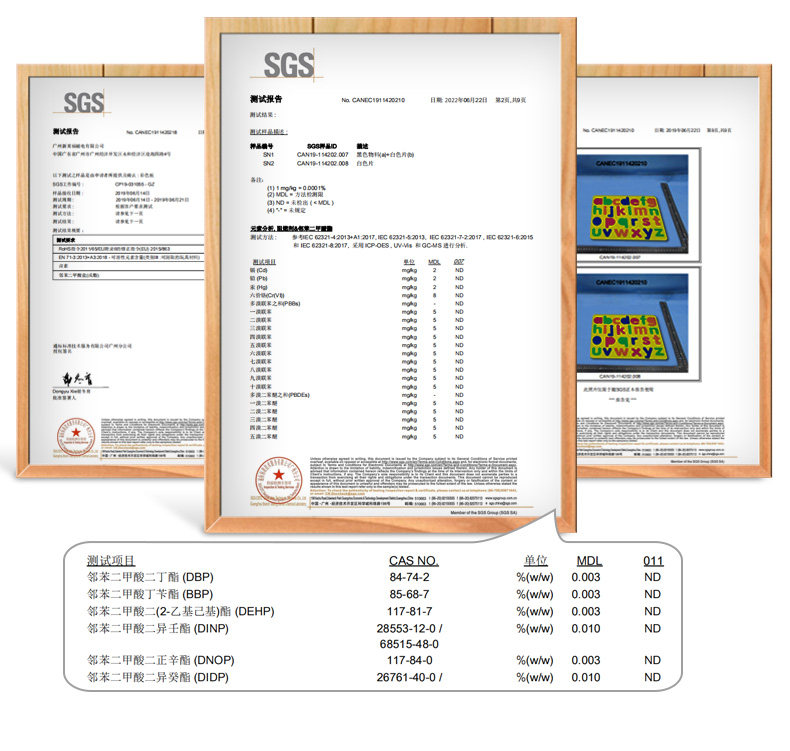Click the 测试要求 table header on left certificate
Image resolution: width=790 pixels, height=751 pixels.
(x=66, y=240)
